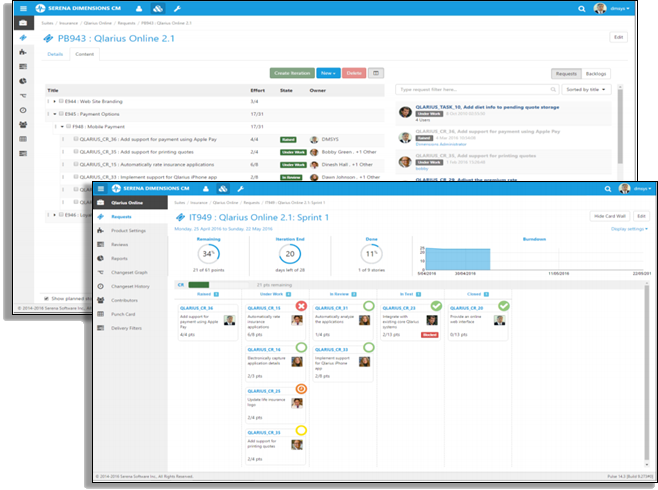Image resolution: width=658 pixels, height=490 pixels.
Task: Click the green checkmark on QLARIUS_CR_26 card
Action: pos(504,305)
